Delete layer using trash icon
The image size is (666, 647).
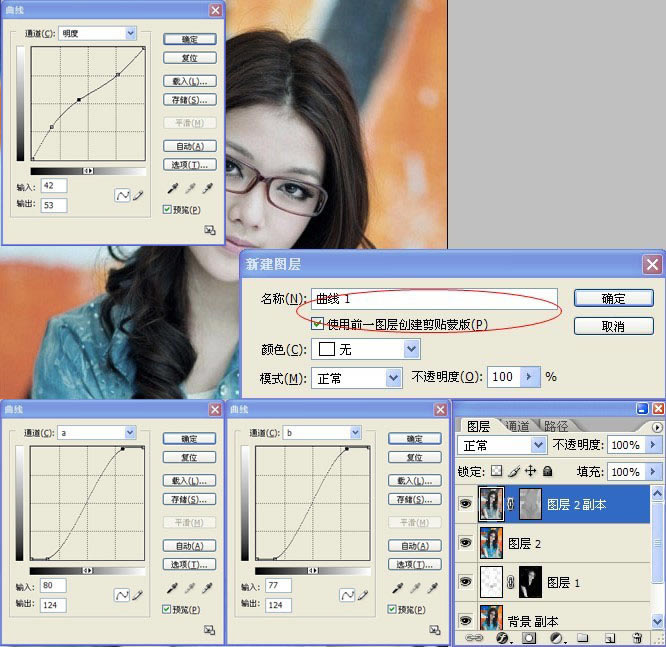637,638
